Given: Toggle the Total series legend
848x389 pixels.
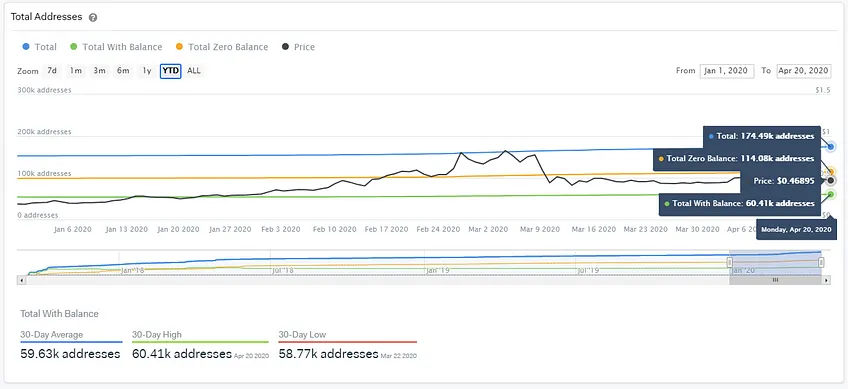Looking at the screenshot, I should (x=39, y=47).
